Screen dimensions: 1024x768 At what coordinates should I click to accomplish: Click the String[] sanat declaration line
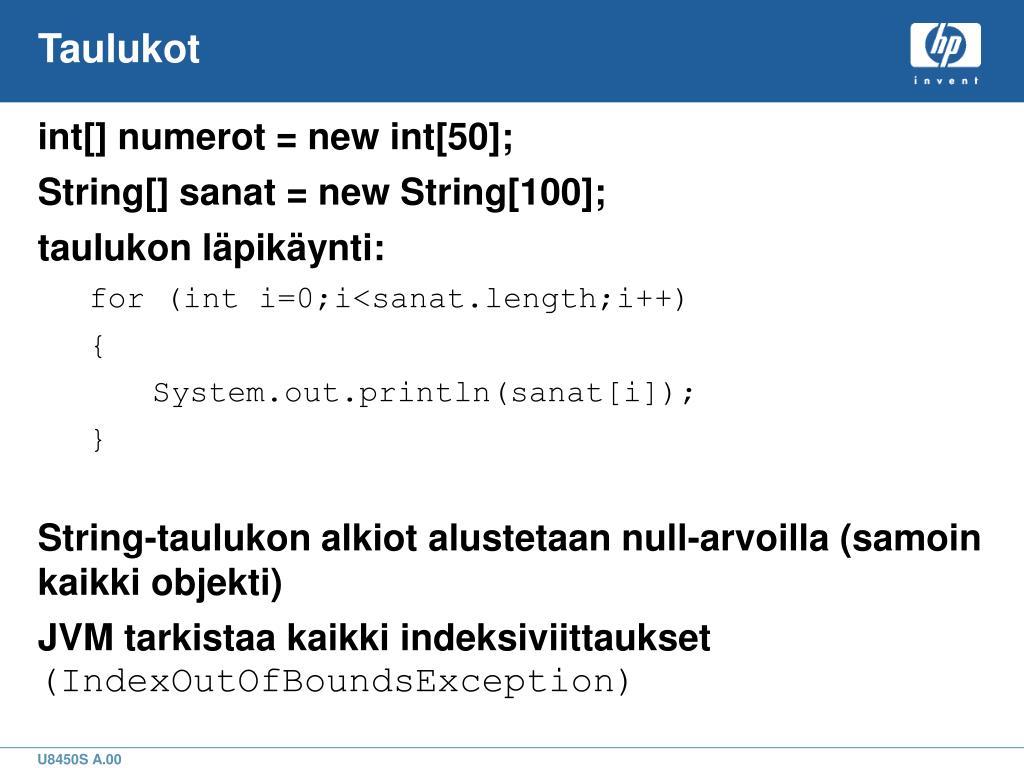point(321,193)
